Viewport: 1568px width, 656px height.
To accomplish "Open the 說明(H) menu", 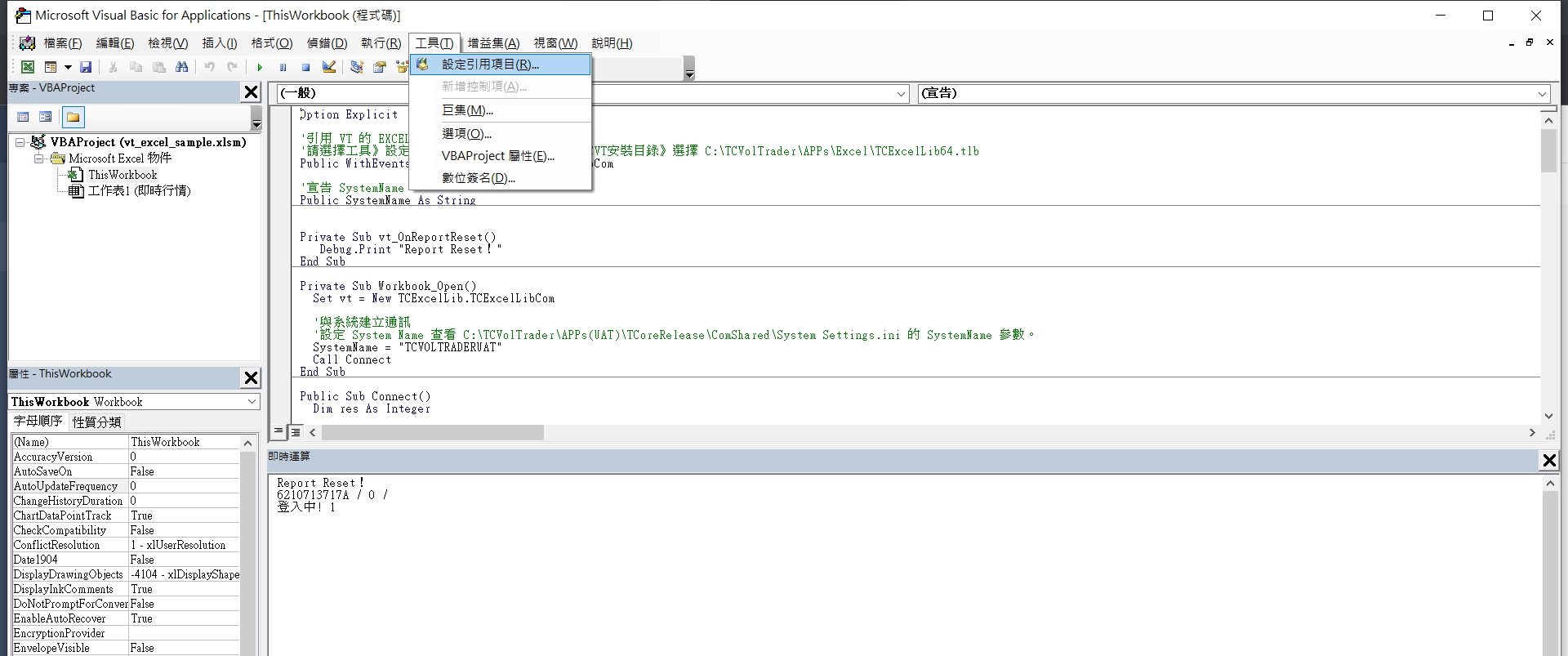I will click(x=612, y=43).
